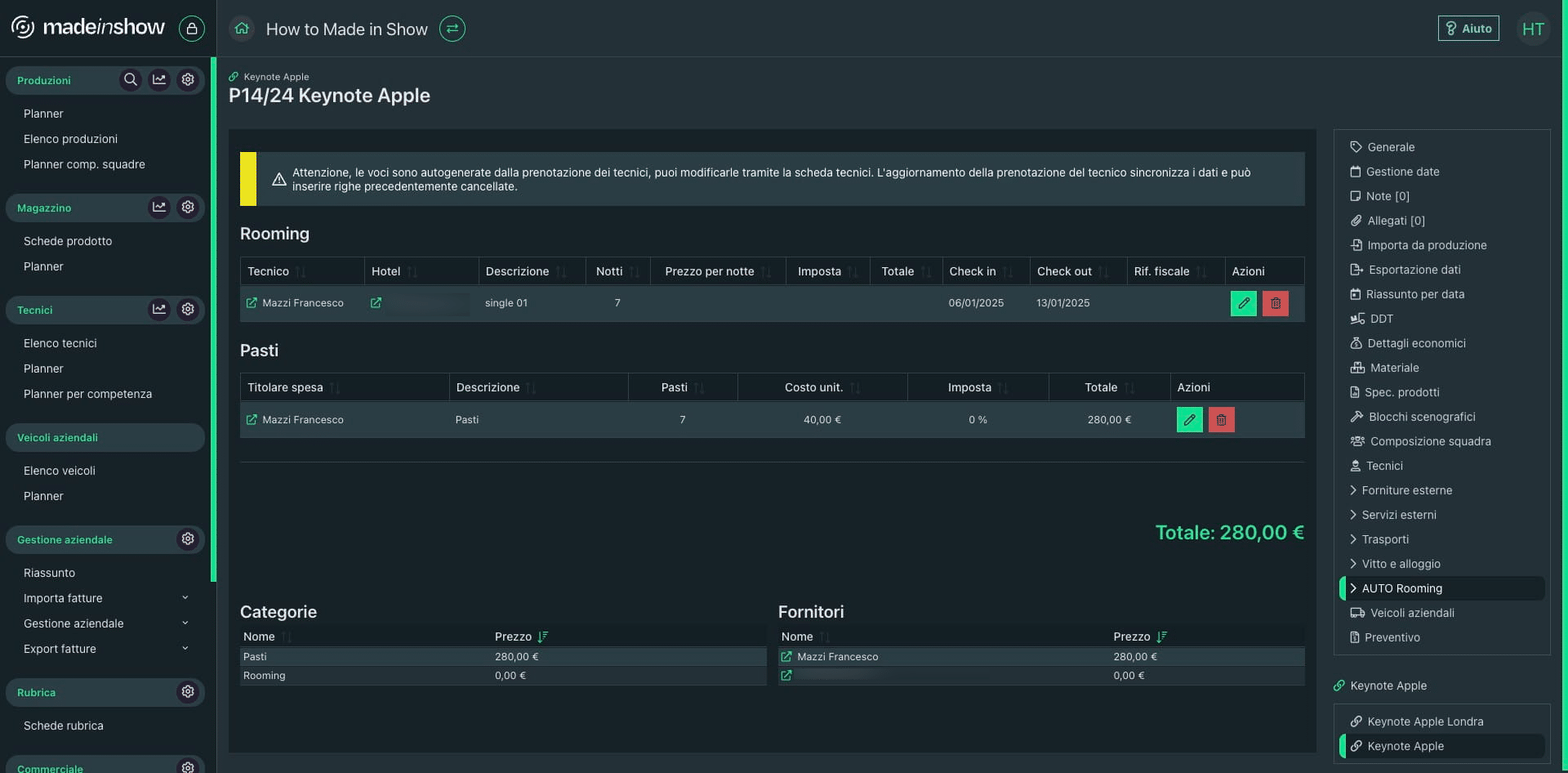Open Produzioni statistics chart icon
The width and height of the screenshot is (1568, 773).
click(159, 80)
